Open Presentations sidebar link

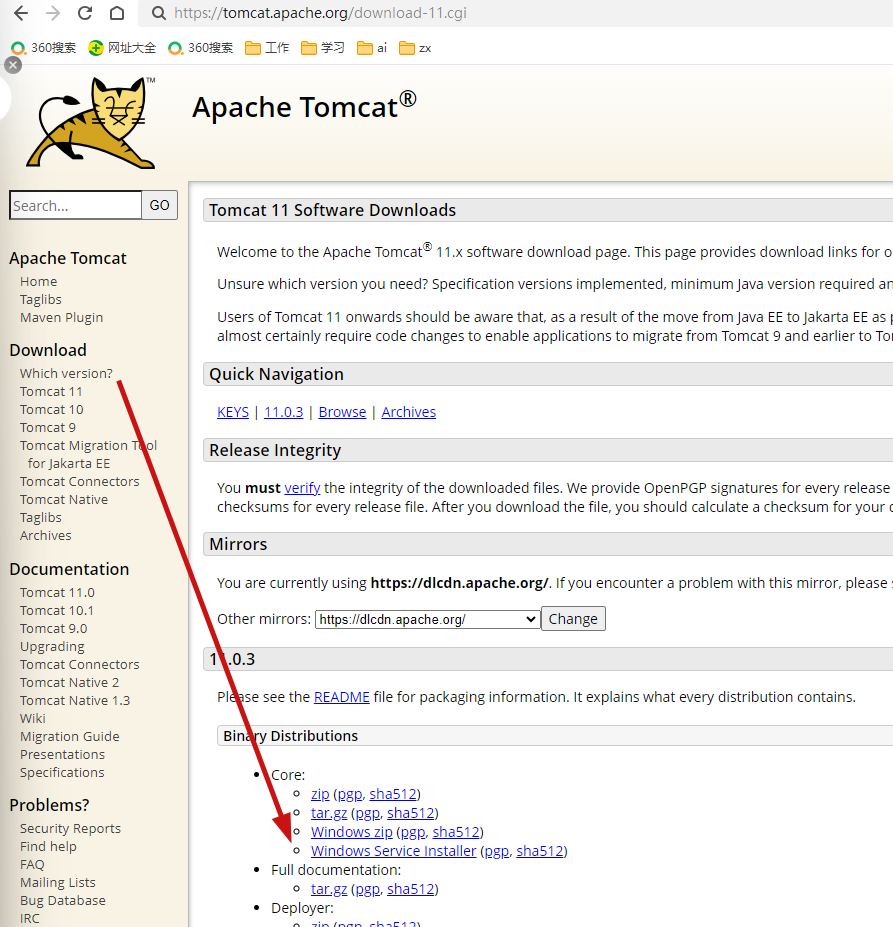[62, 754]
